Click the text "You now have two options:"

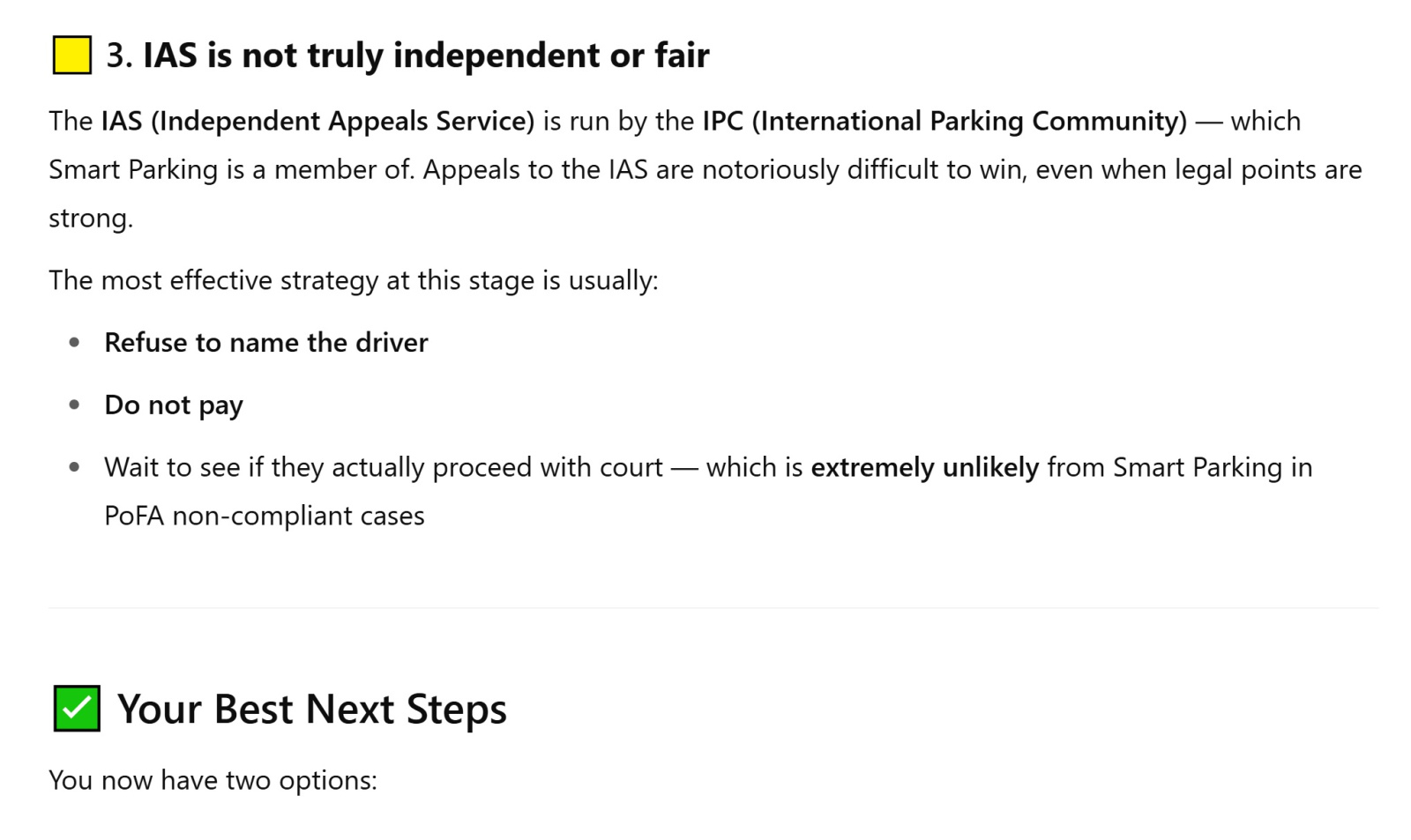coord(213,780)
